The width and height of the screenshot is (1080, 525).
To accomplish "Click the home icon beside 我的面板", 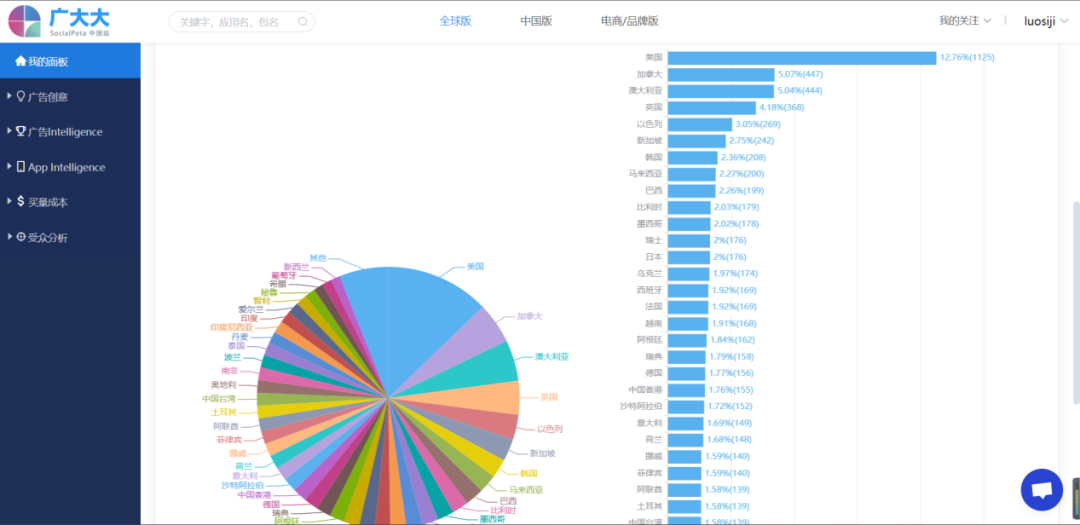I will tap(21, 62).
